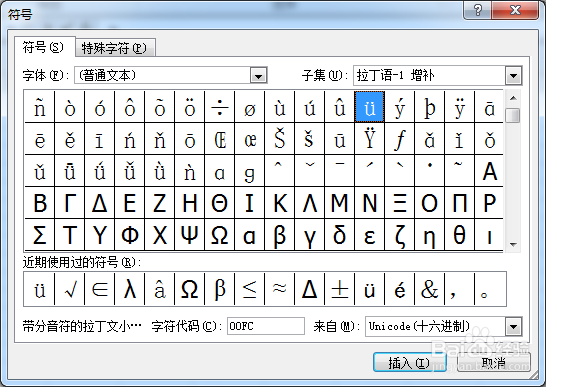Pick â from recently used symbols
The height and width of the screenshot is (387, 562).
[160, 289]
